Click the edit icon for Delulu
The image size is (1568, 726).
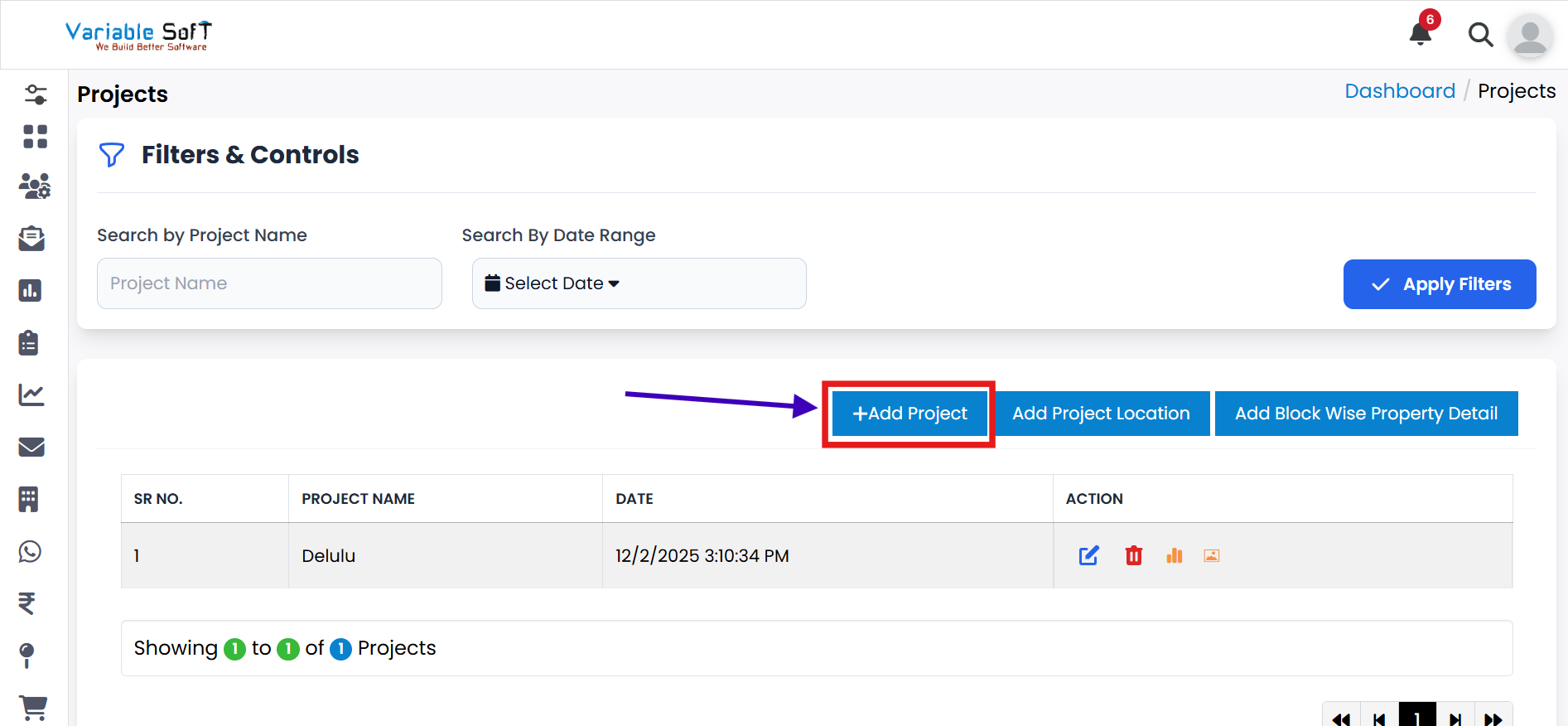pos(1088,555)
